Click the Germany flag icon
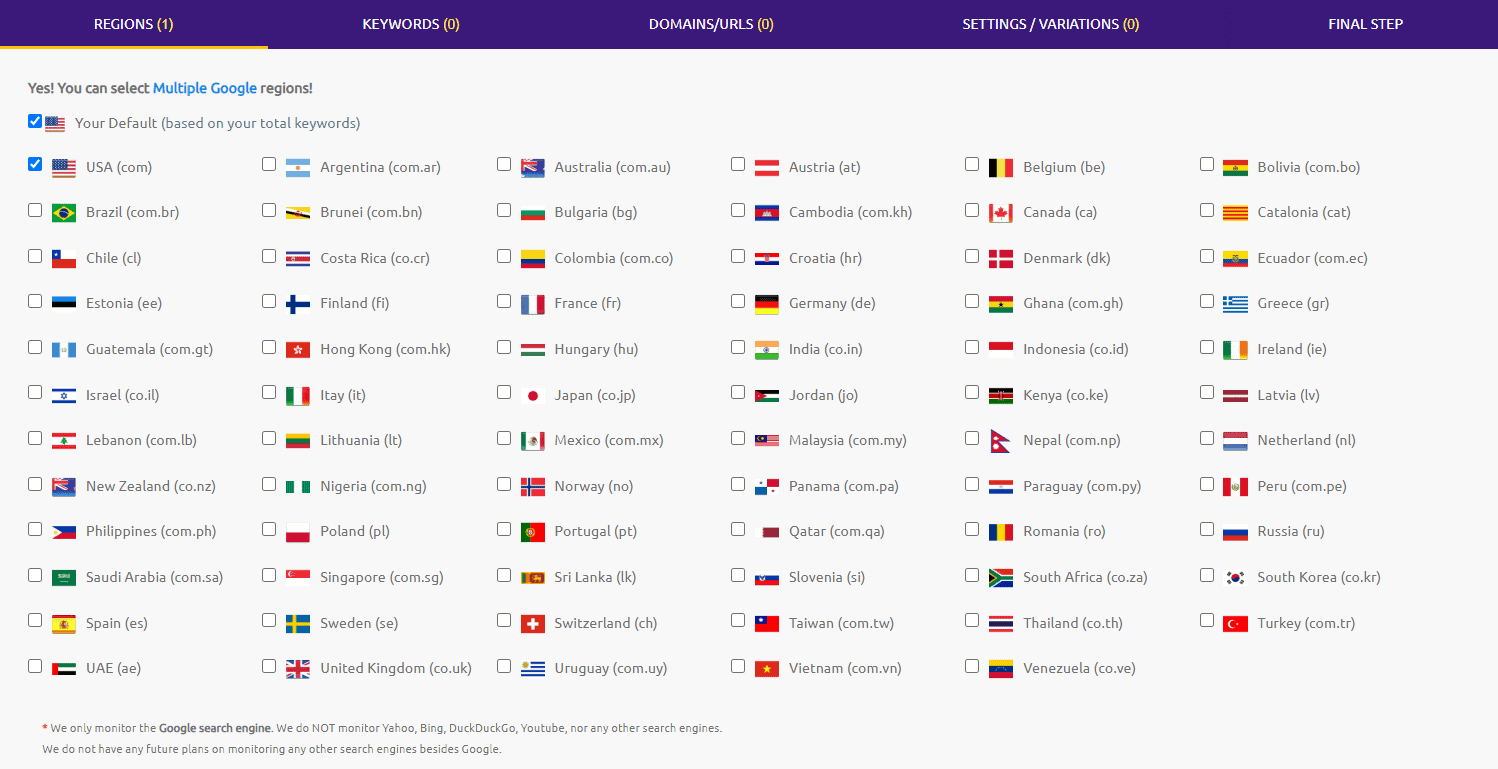 click(x=767, y=304)
